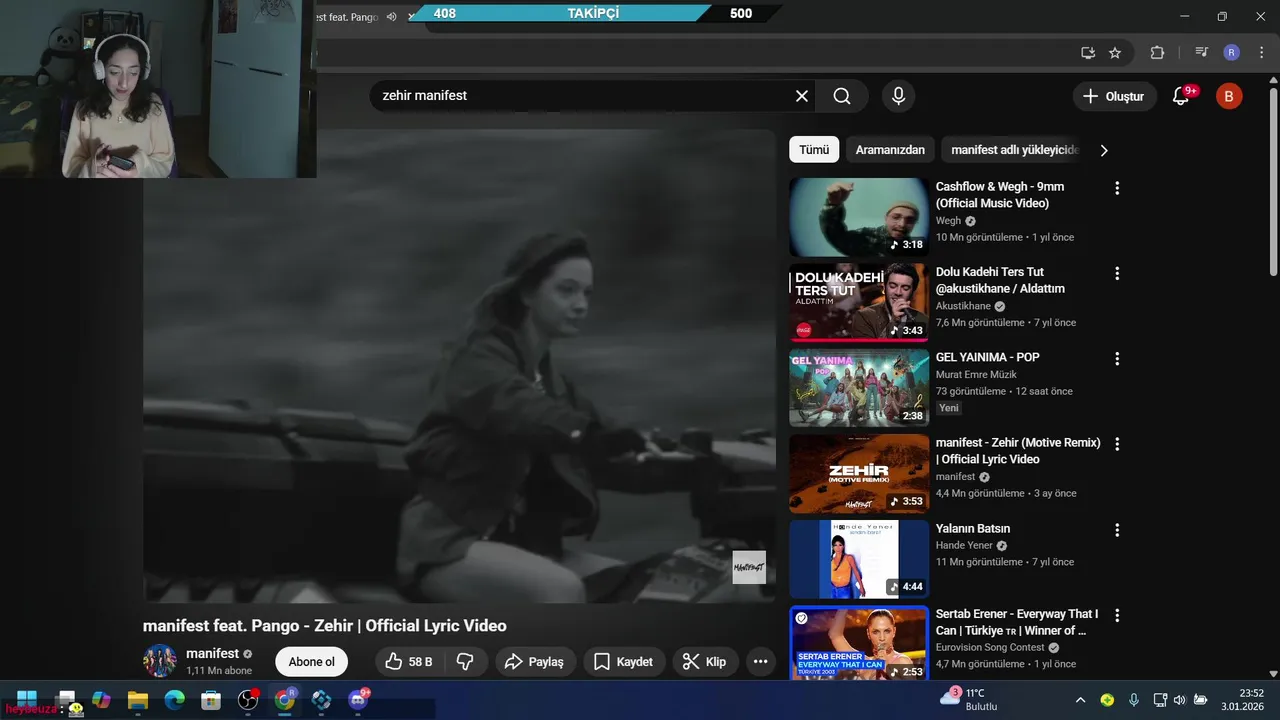Viewport: 1280px width, 720px height.
Task: Open options menu for GEL YANIMA - POP
Action: coord(1117,358)
